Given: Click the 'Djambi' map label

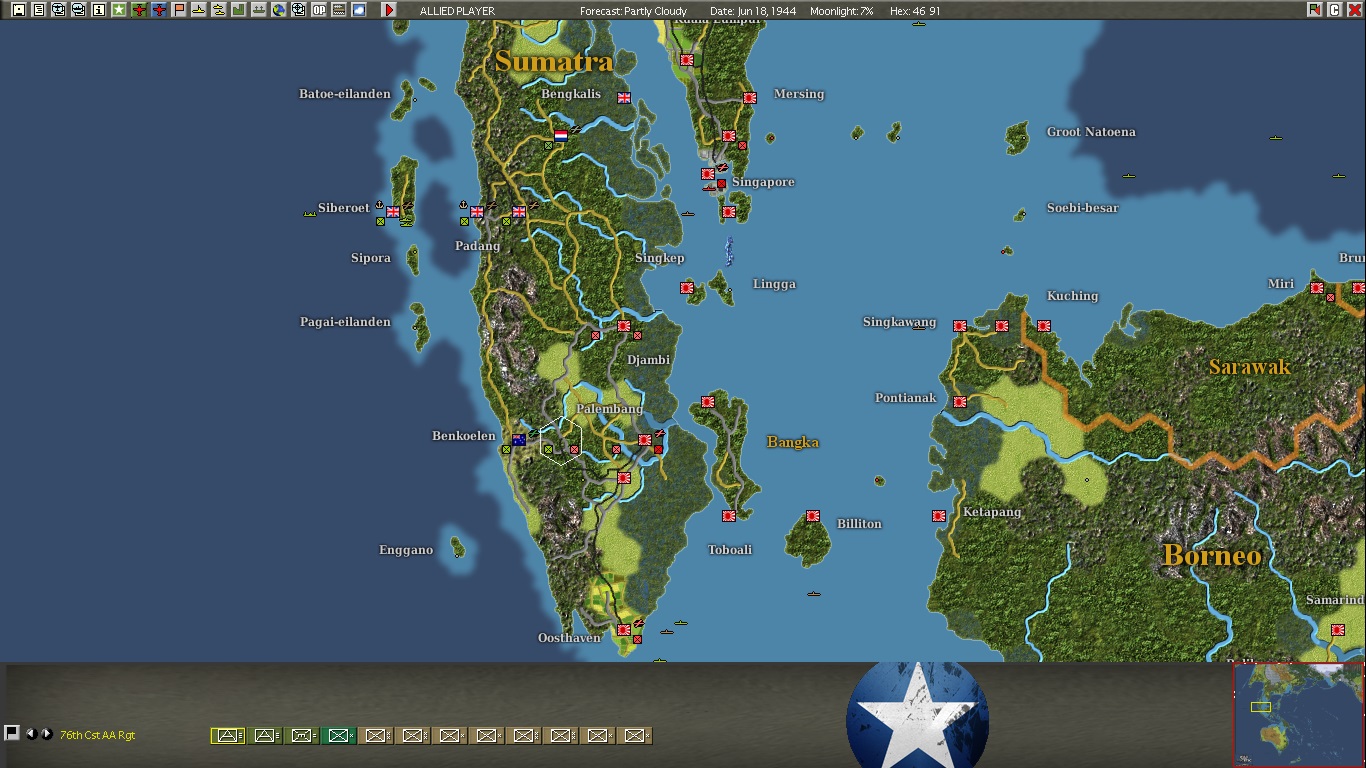Looking at the screenshot, I should 649,360.
